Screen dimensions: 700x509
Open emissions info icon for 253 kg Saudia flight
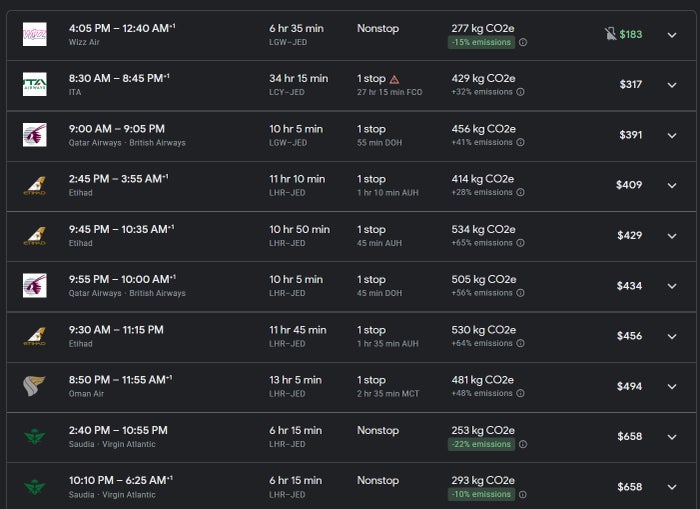(x=523, y=444)
